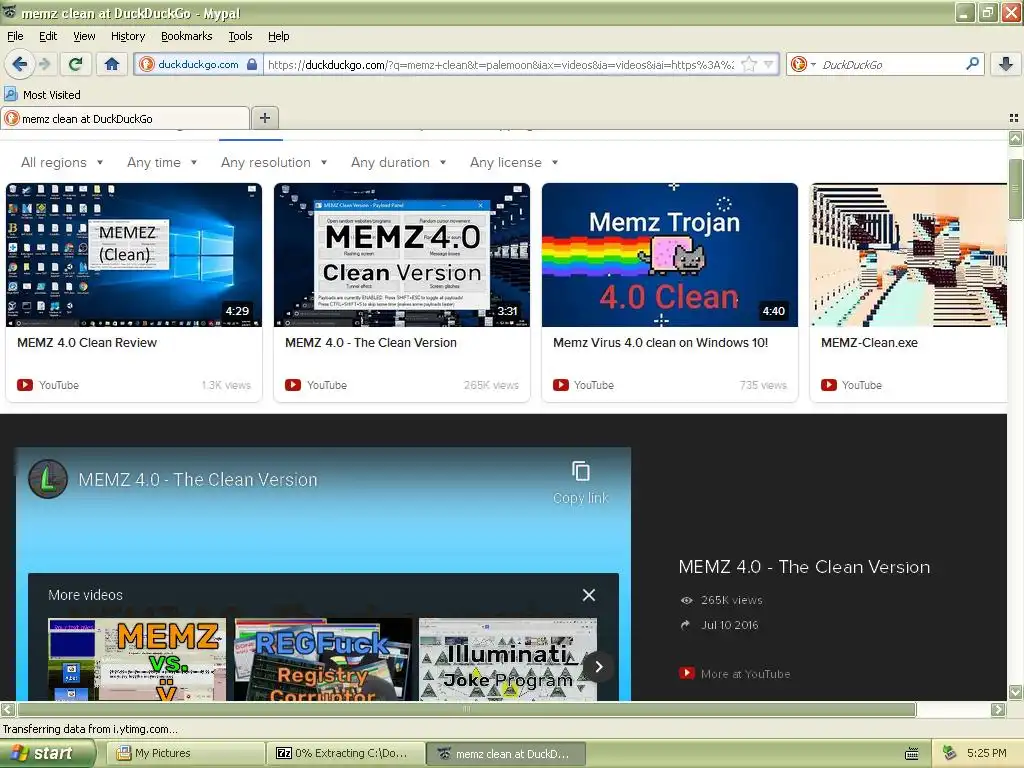
Task: Click the vertical scrollbar down arrow
Action: pos(1015,692)
